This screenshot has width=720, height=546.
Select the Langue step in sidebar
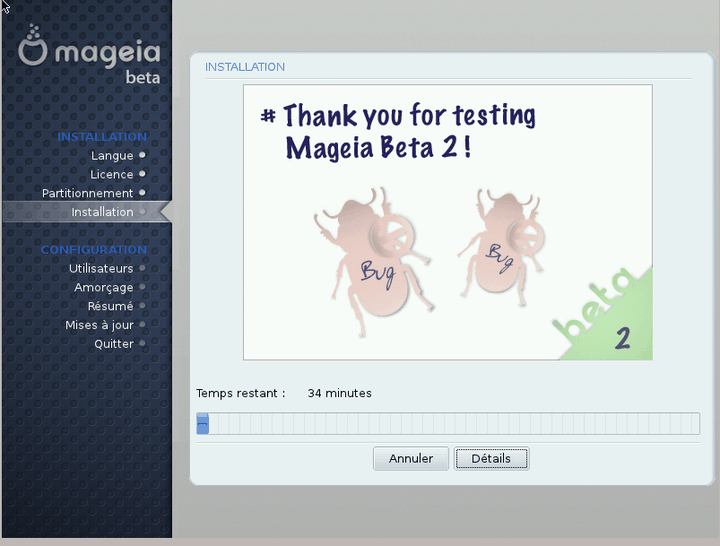click(112, 156)
